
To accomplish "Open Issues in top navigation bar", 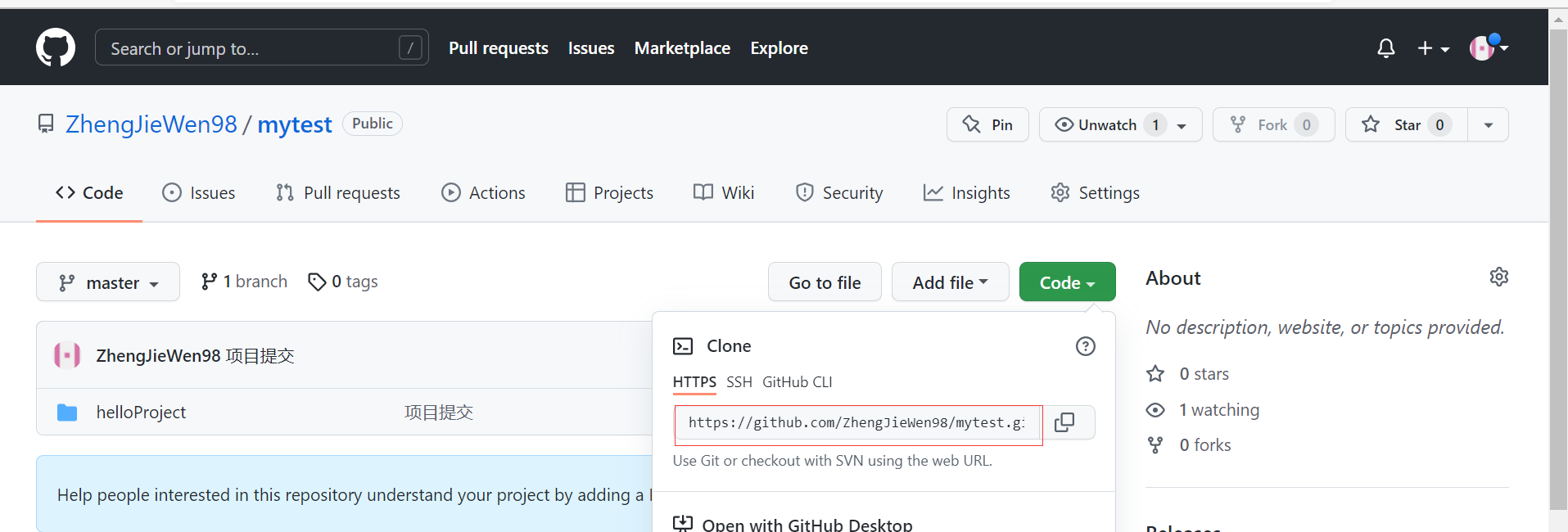I will [x=591, y=48].
